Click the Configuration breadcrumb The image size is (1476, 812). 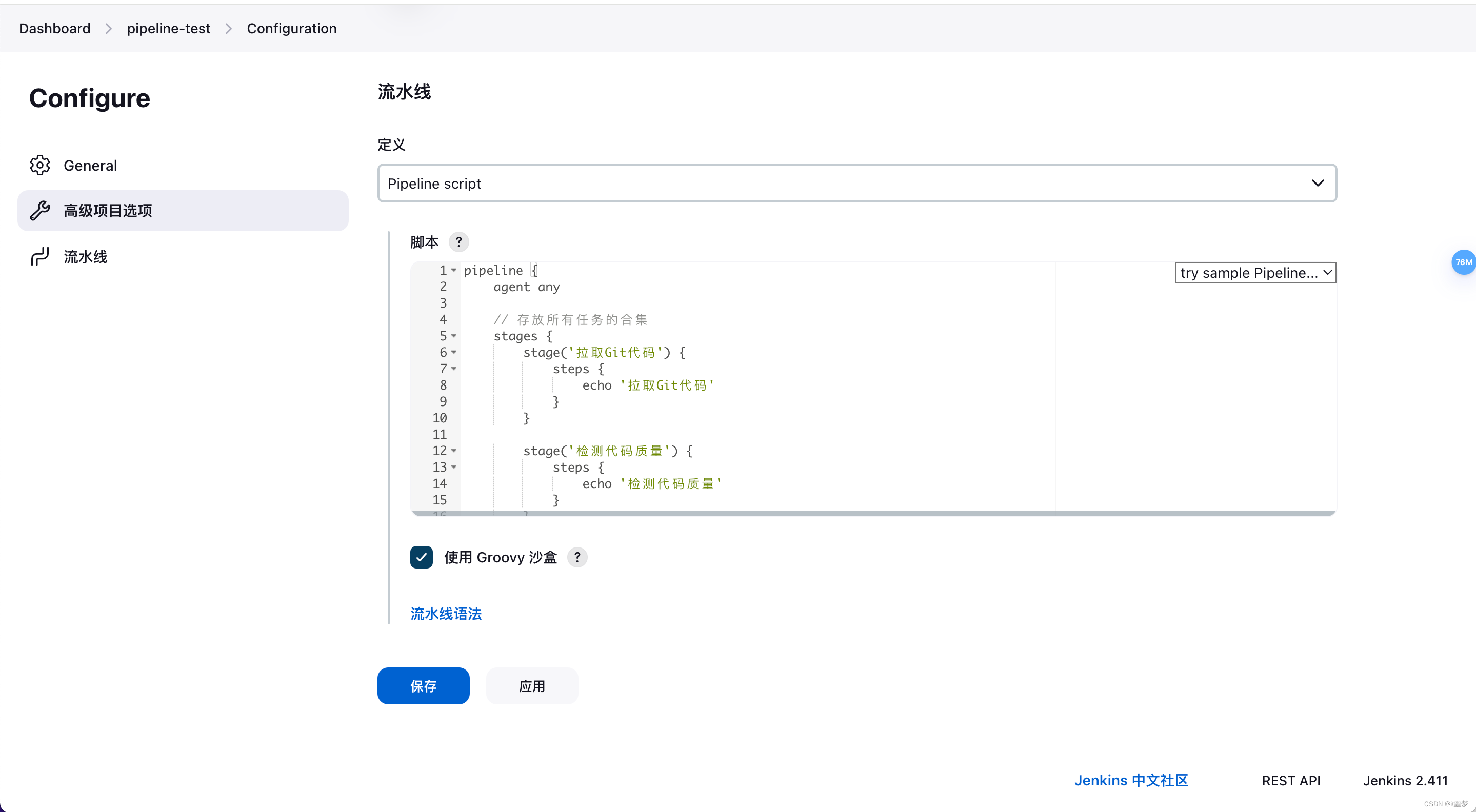pos(292,29)
